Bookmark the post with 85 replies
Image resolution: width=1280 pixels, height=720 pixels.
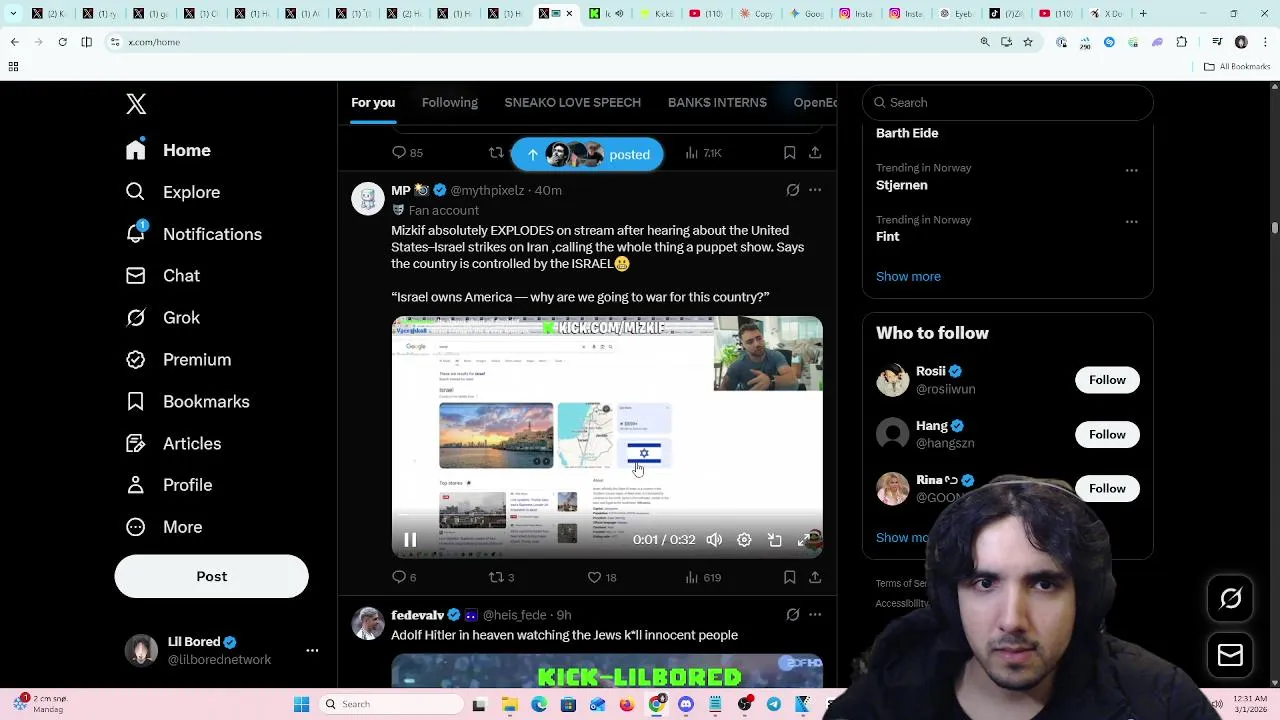pos(789,153)
